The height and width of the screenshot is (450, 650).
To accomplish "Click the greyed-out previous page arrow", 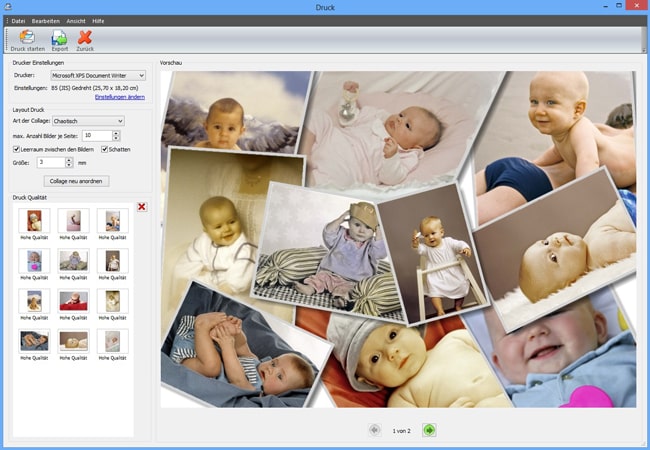I will click(374, 430).
